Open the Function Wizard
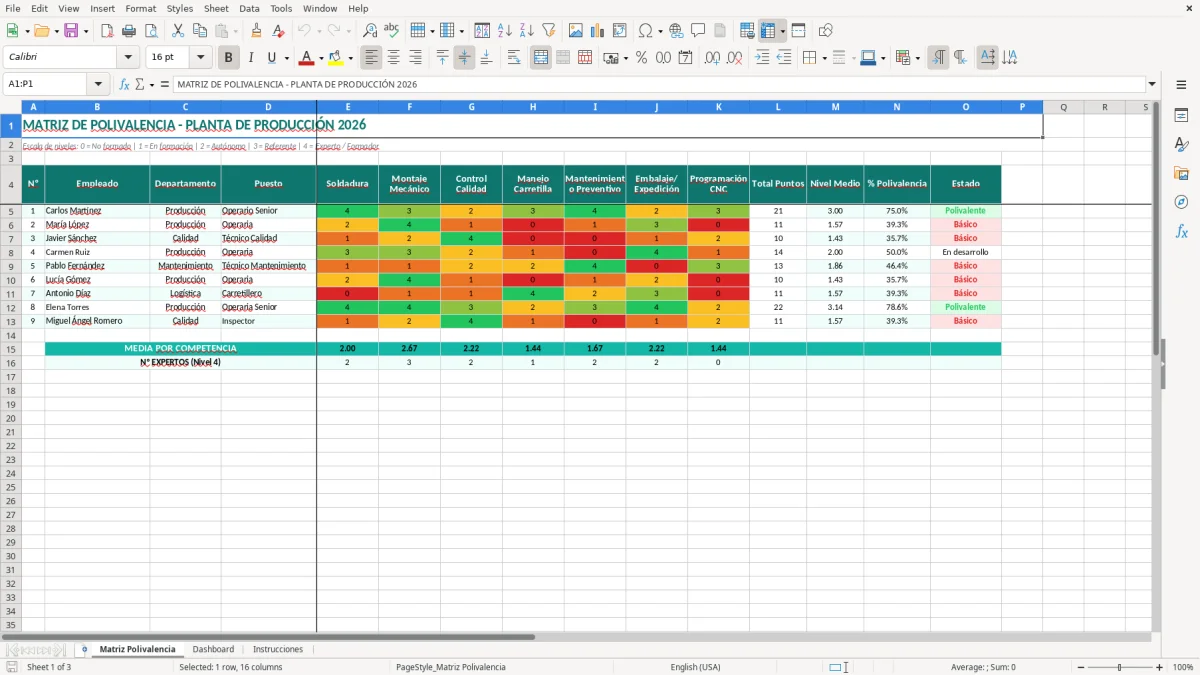The width and height of the screenshot is (1200, 675). point(124,84)
